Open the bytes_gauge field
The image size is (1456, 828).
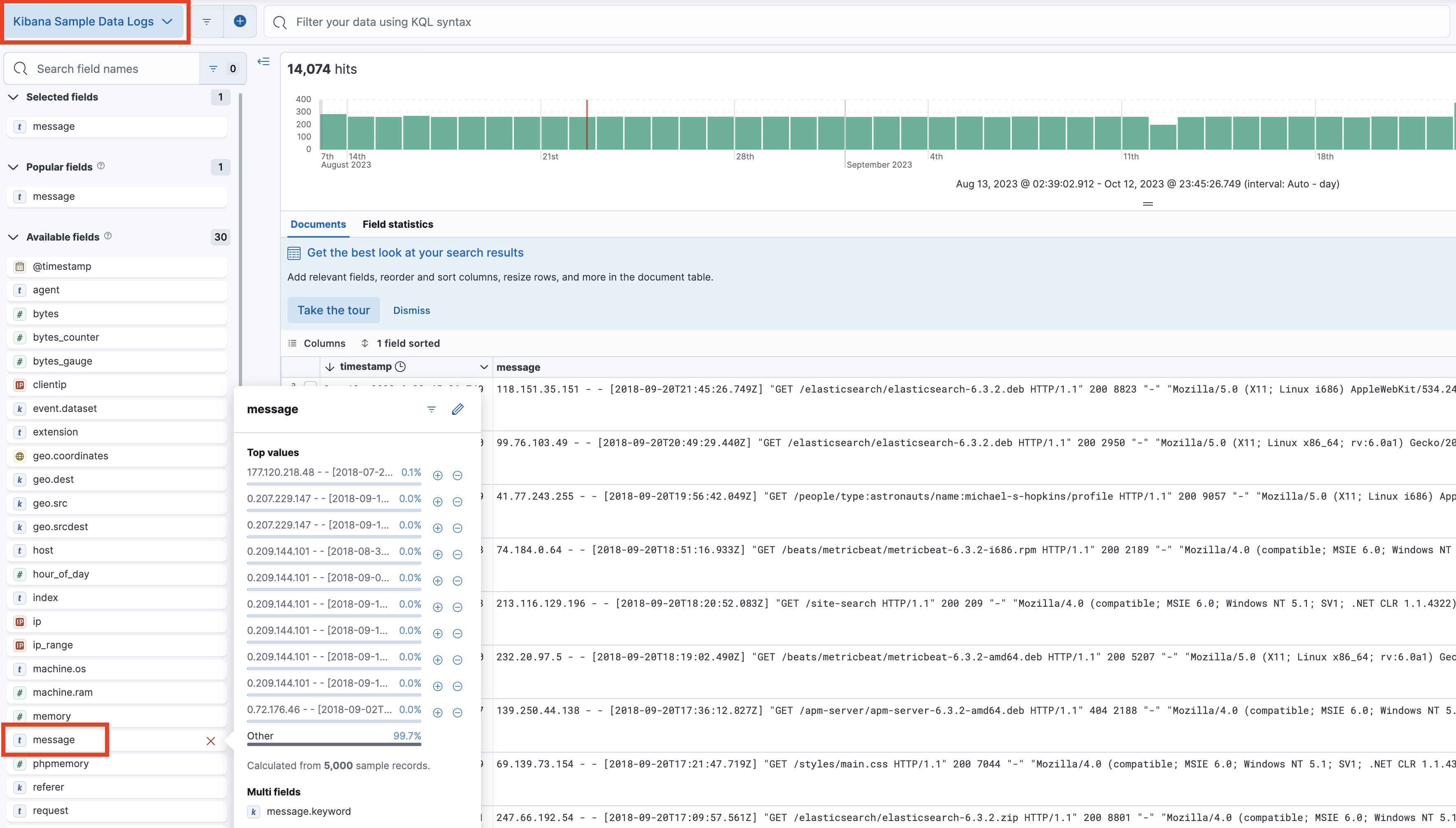click(117, 361)
